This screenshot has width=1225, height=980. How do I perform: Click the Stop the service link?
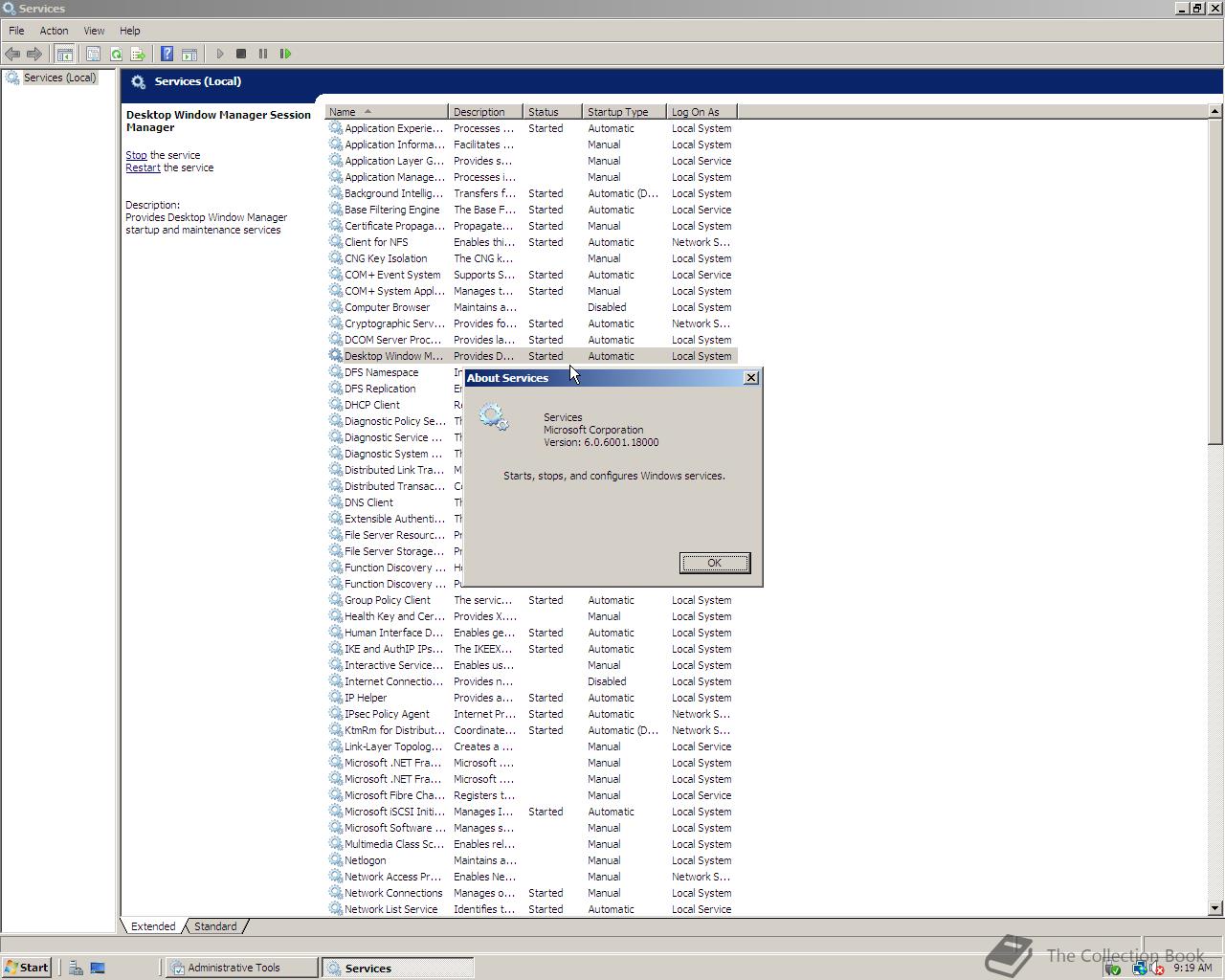point(136,155)
